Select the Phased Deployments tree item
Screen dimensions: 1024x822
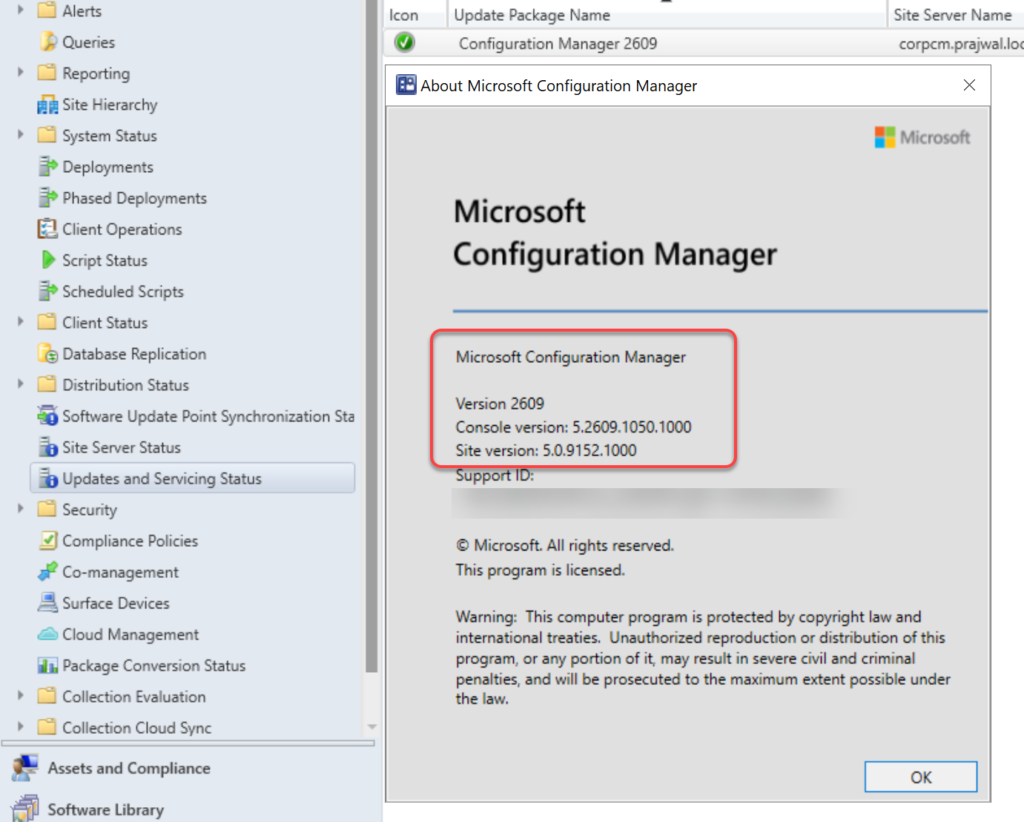click(x=135, y=198)
